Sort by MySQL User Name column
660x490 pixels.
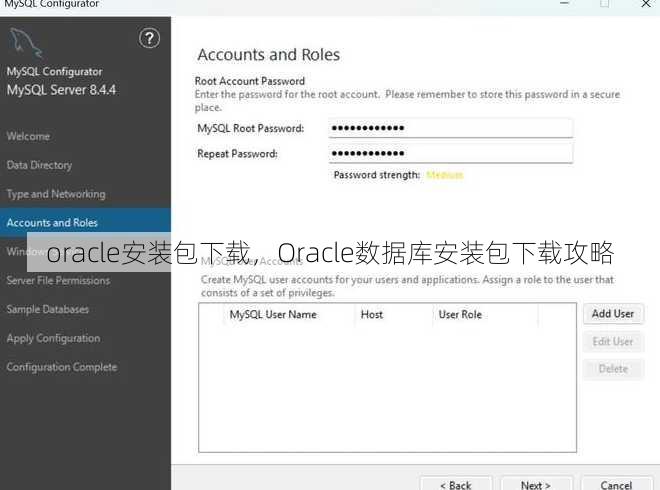point(273,314)
